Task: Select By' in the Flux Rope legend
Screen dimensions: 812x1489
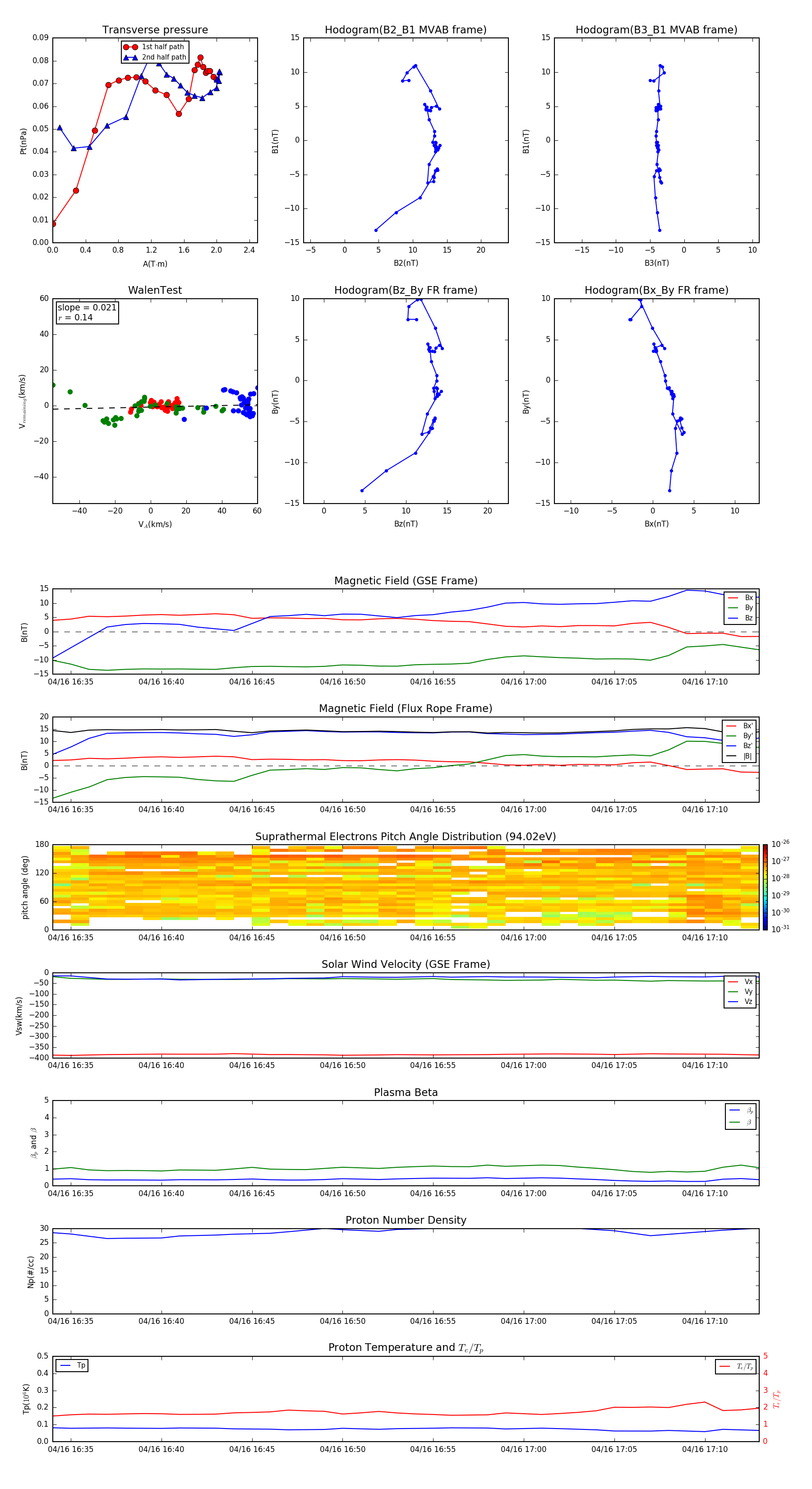Action: pos(740,736)
